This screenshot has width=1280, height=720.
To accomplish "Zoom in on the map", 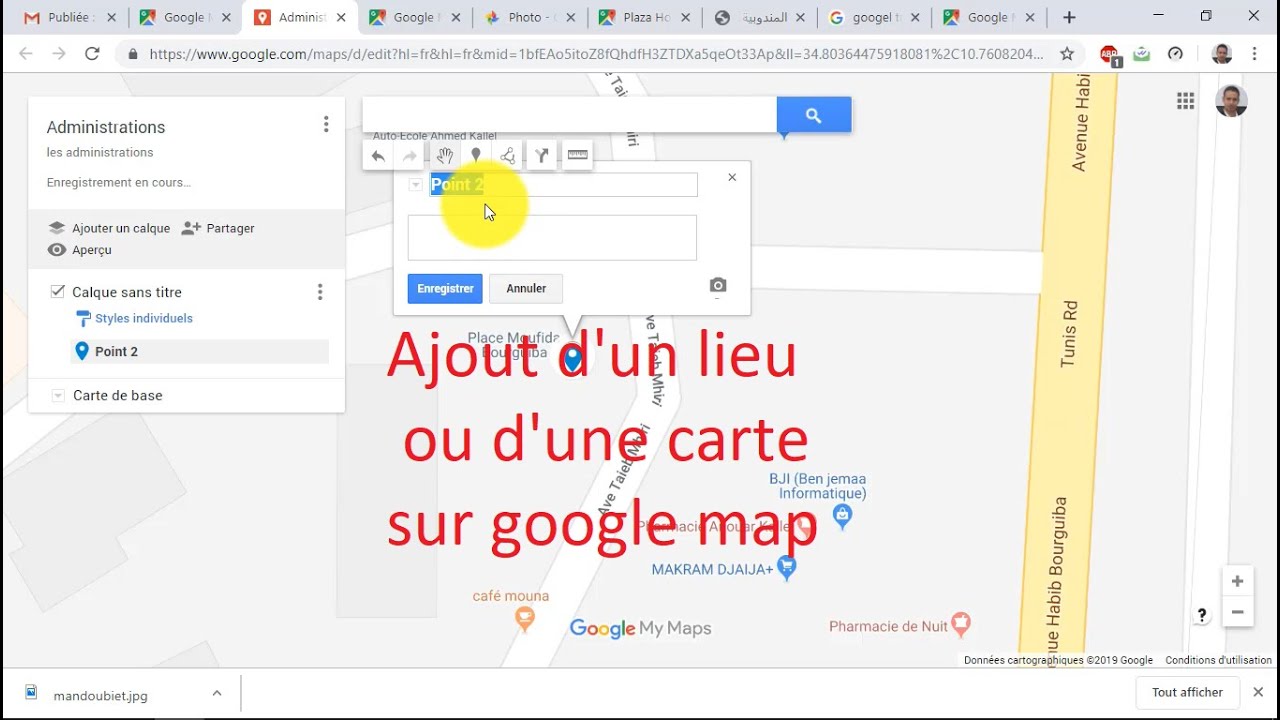I will point(1237,582).
